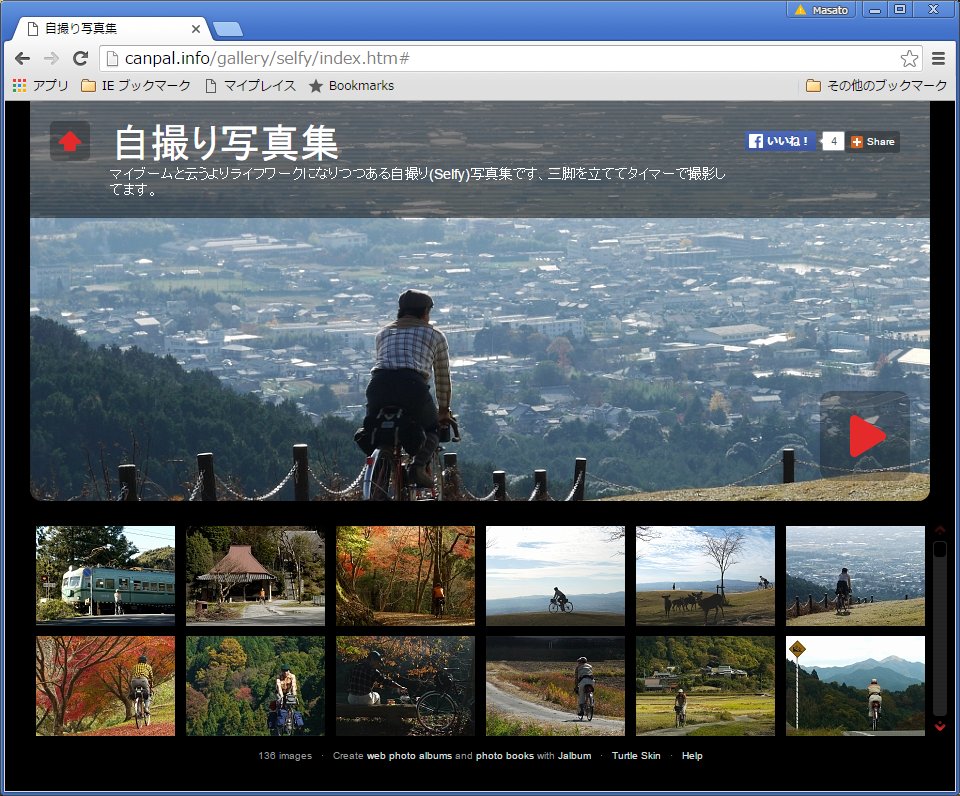Open the Jalbum link in footer
960x796 pixels.
[574, 756]
